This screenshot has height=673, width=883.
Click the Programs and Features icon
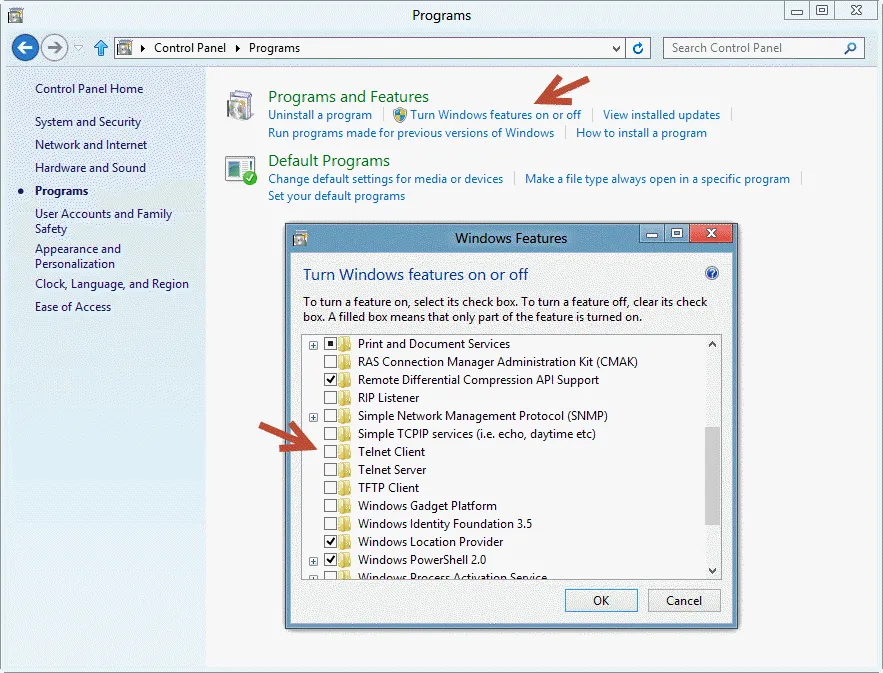point(239,104)
